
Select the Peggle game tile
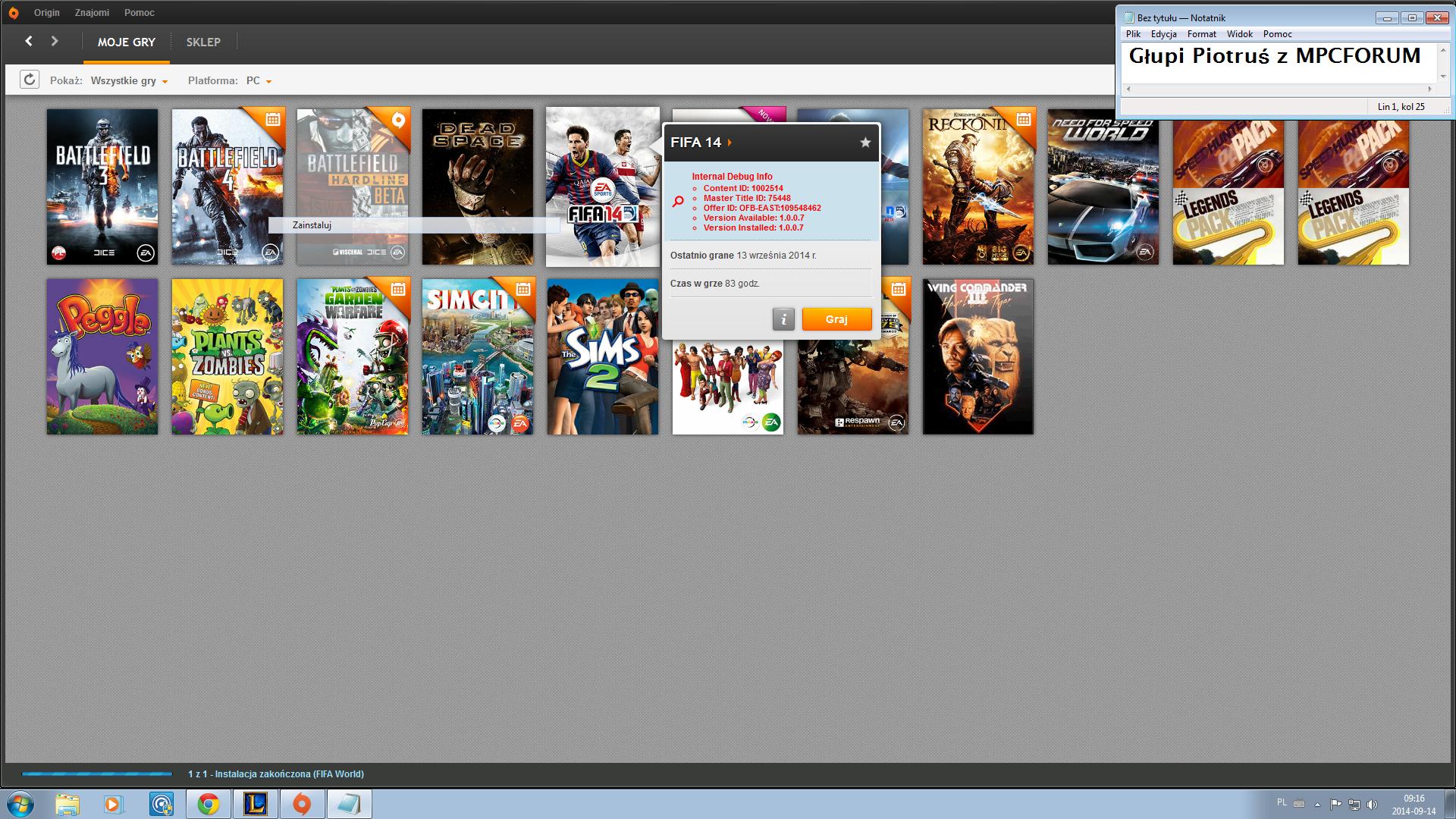tap(102, 356)
